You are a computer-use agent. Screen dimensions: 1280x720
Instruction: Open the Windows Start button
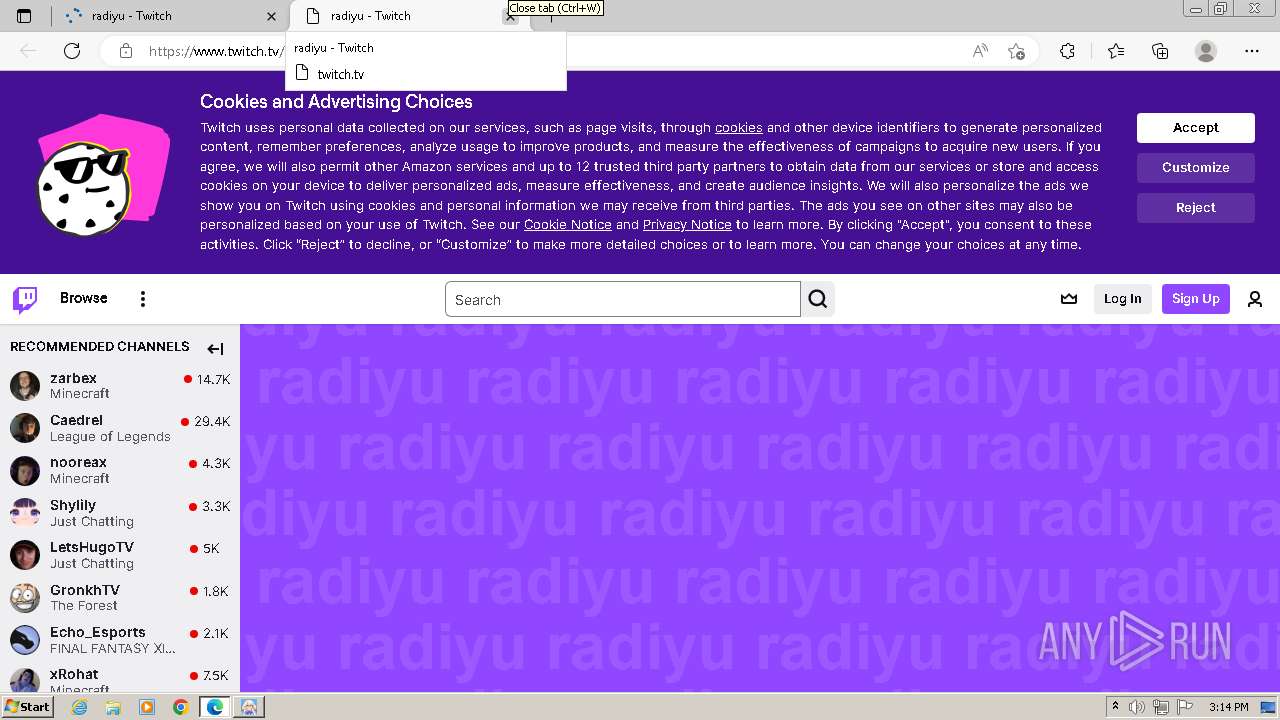point(28,707)
